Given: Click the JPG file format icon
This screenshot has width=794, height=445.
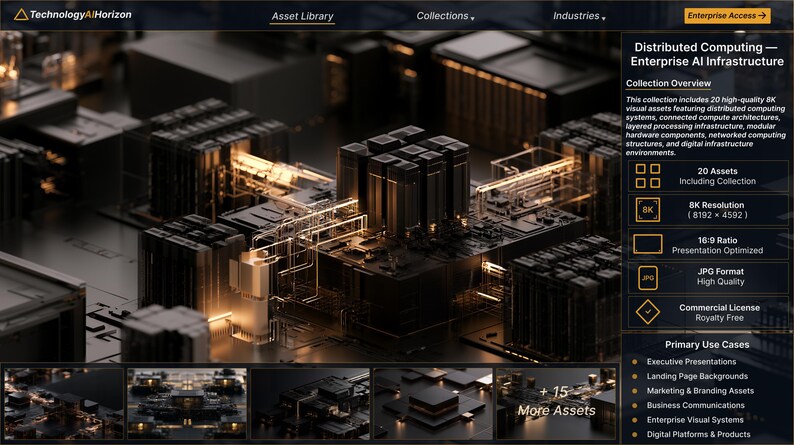Looking at the screenshot, I should point(648,277).
